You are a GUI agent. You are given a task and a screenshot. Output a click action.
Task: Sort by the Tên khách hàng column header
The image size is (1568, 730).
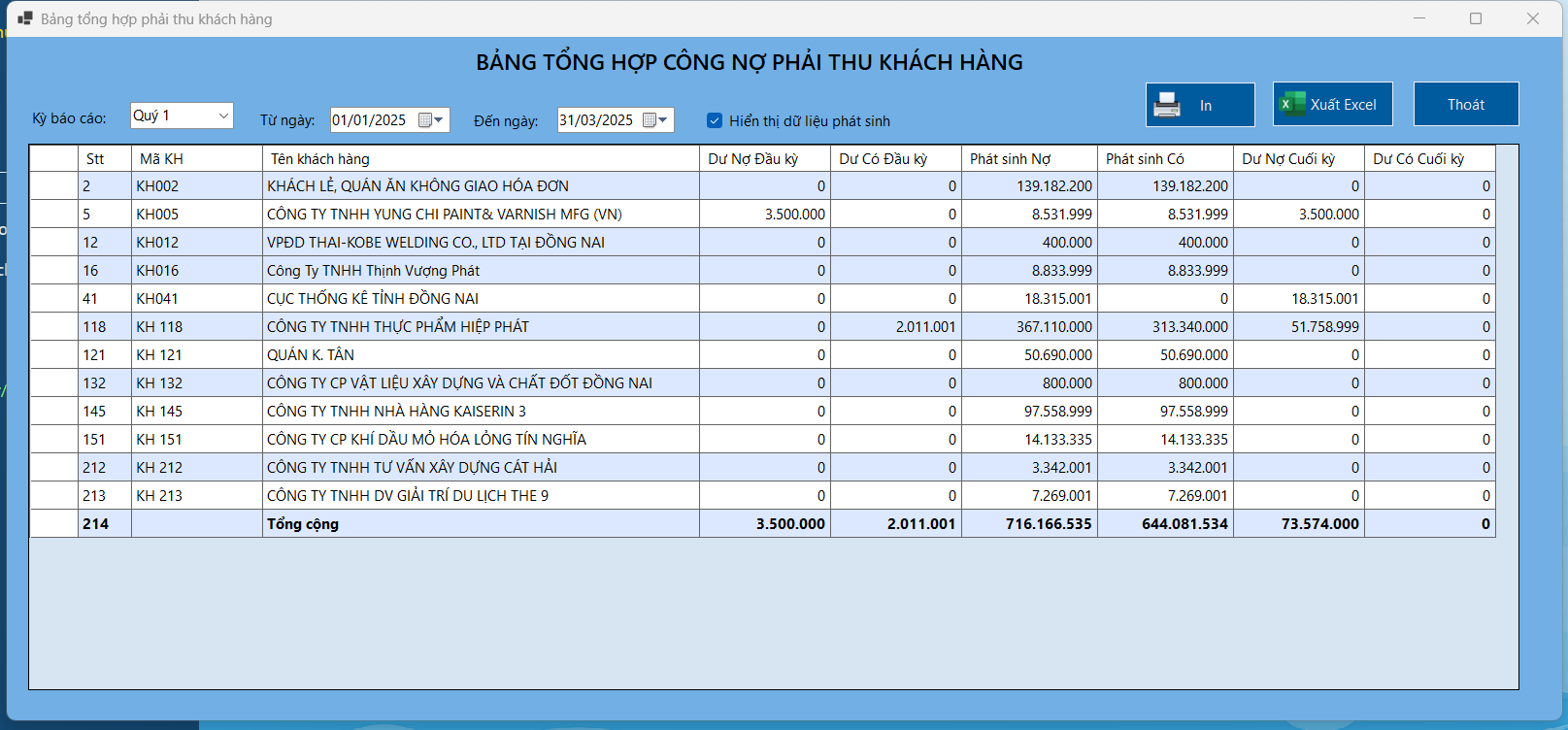pos(480,159)
